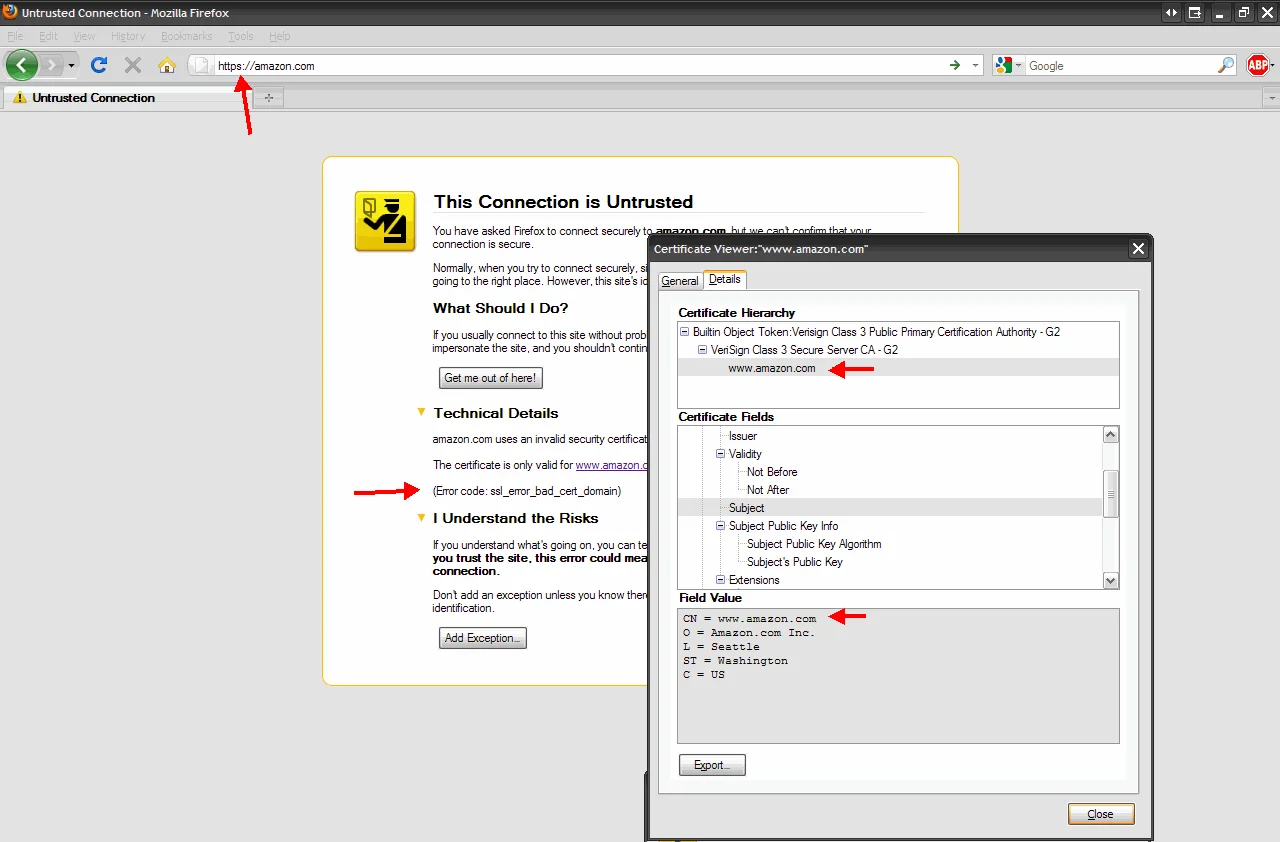Collapse the Technical Details section

(421, 412)
